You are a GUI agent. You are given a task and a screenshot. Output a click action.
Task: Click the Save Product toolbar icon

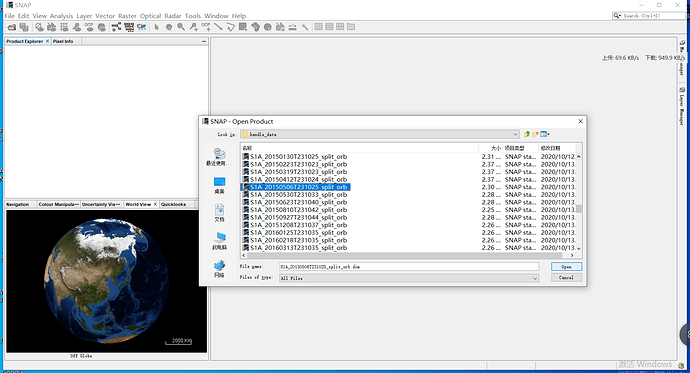(24, 27)
